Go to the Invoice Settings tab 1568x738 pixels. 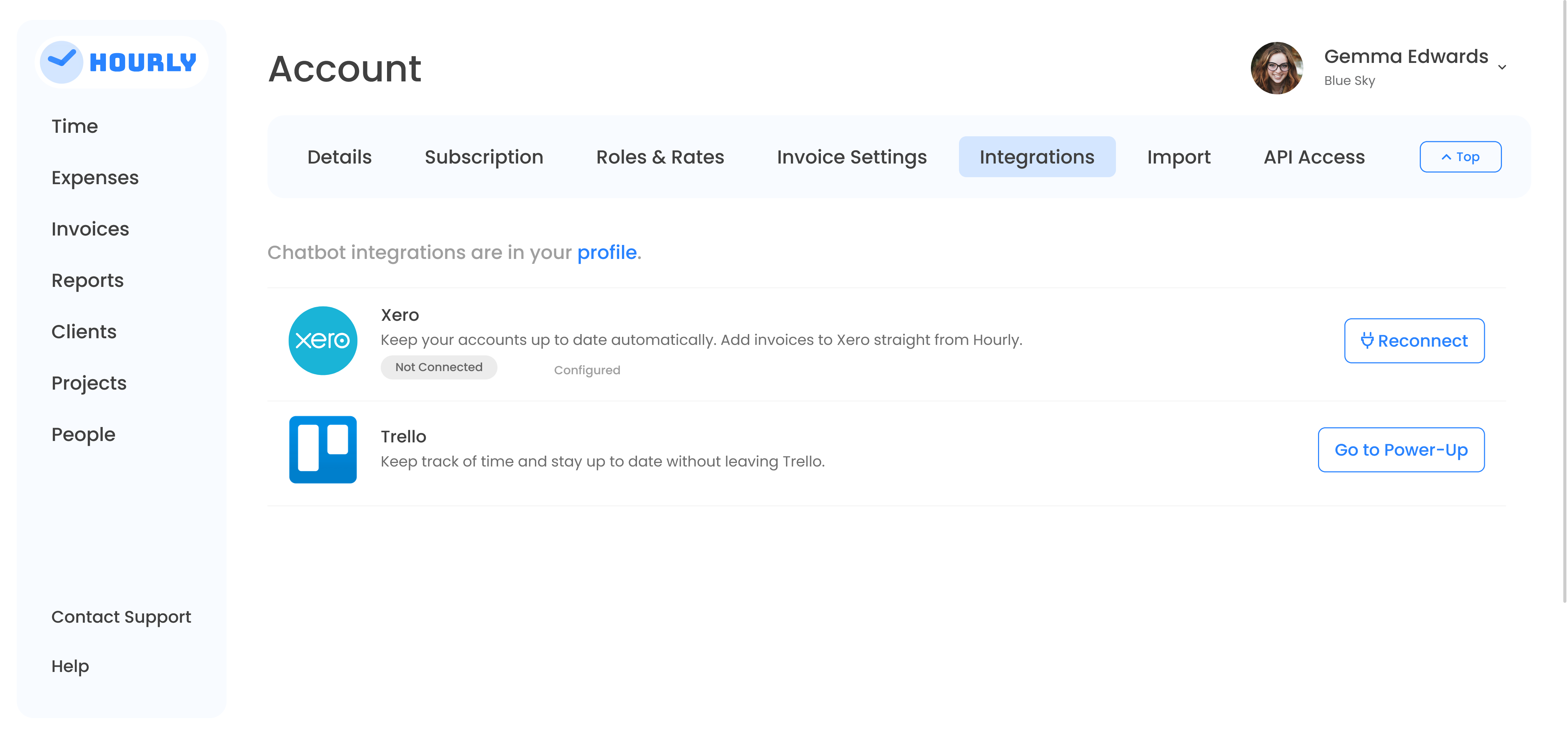click(x=852, y=157)
